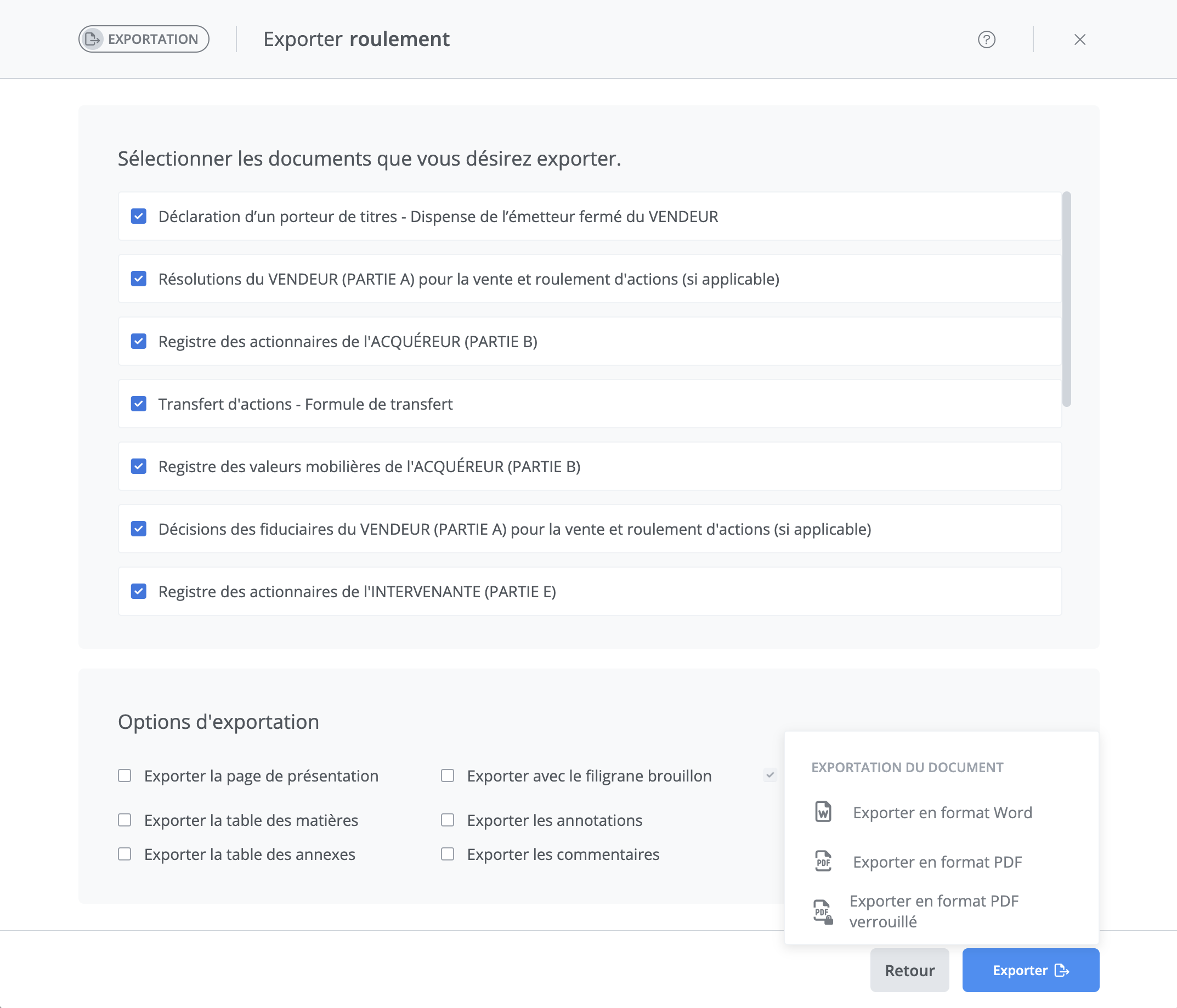This screenshot has width=1177, height=1008.
Task: Enable Exporter les commentaires option
Action: tap(448, 854)
